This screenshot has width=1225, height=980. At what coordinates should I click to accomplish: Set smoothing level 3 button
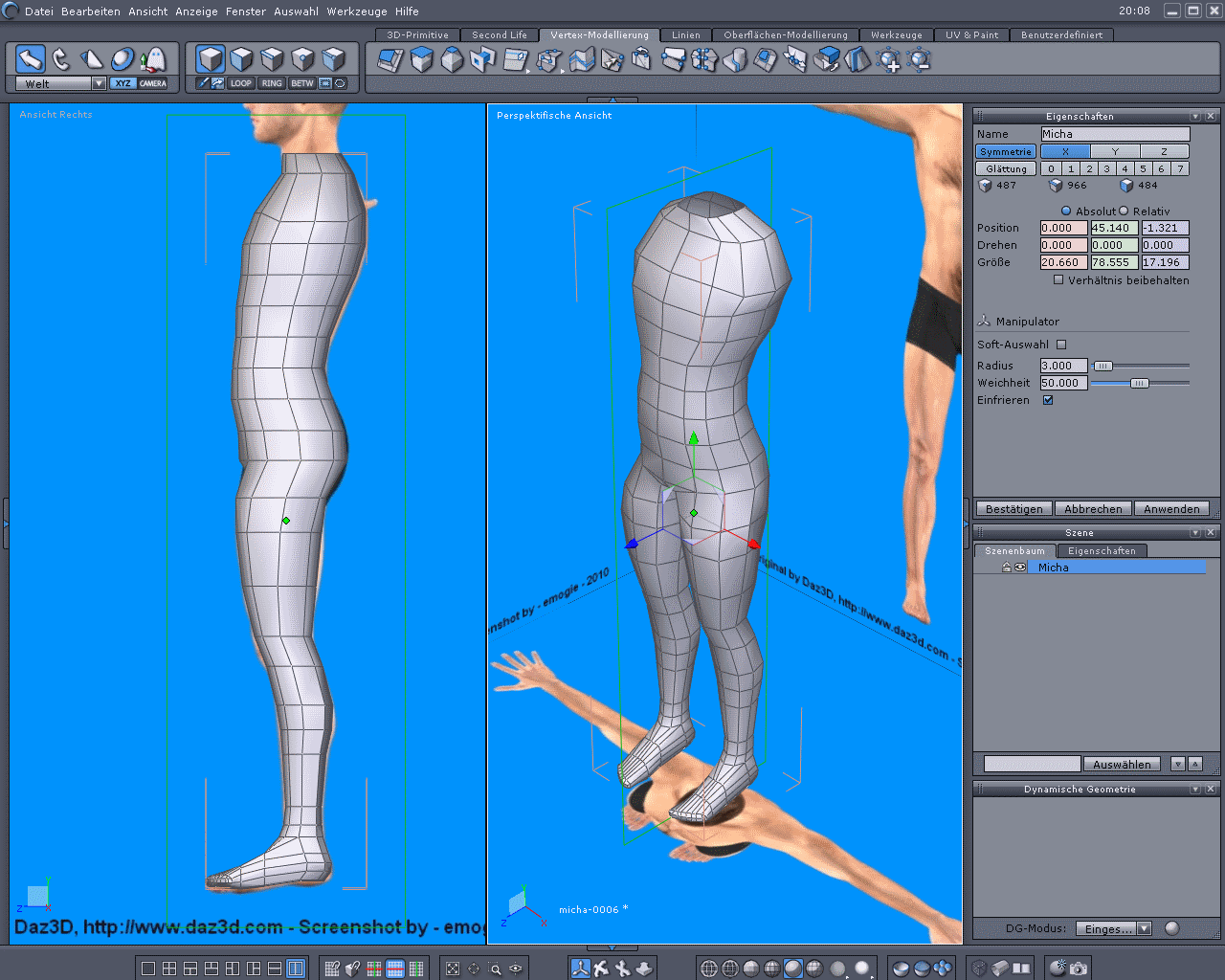[x=1107, y=168]
